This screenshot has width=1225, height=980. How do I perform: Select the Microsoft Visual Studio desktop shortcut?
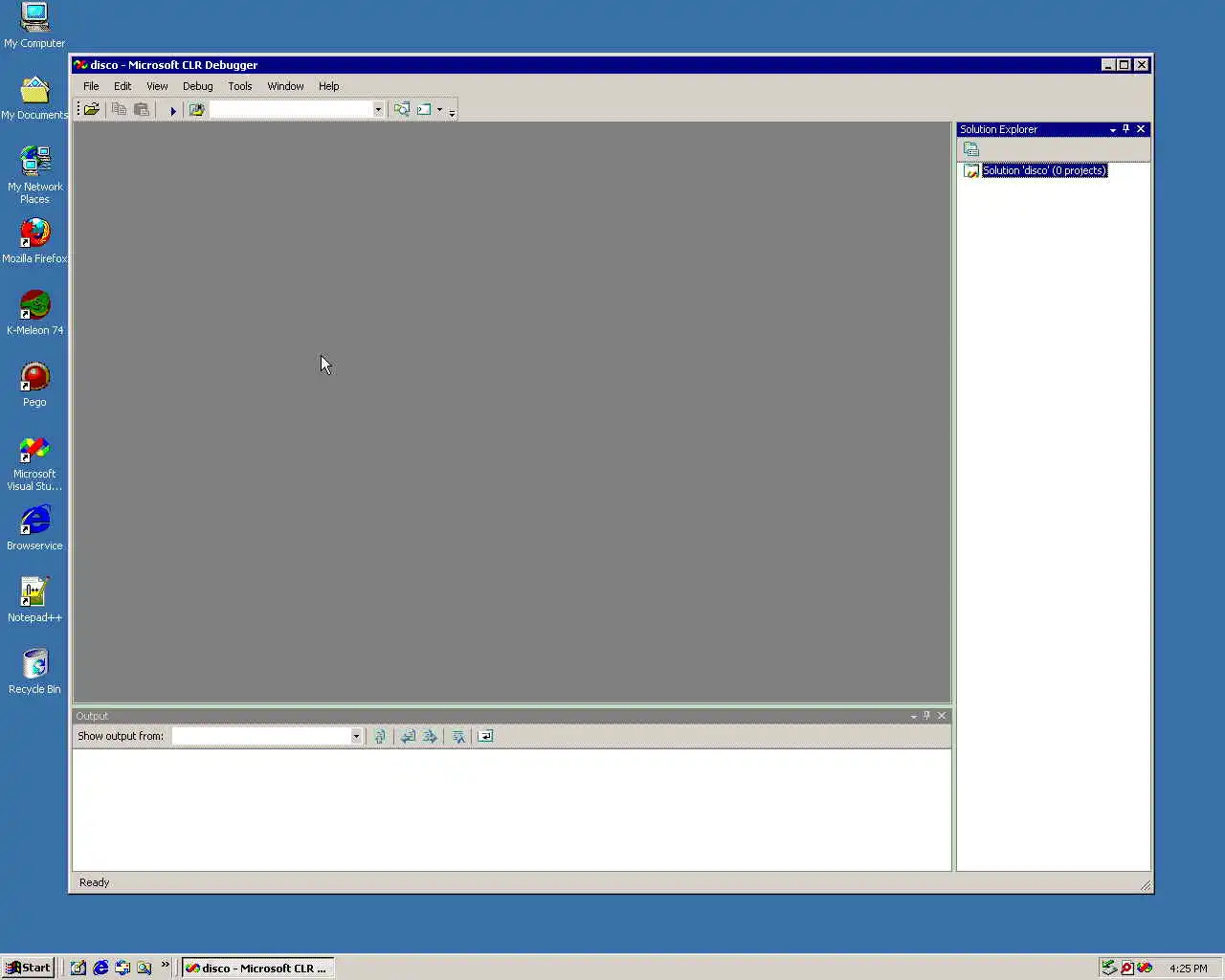[x=34, y=463]
